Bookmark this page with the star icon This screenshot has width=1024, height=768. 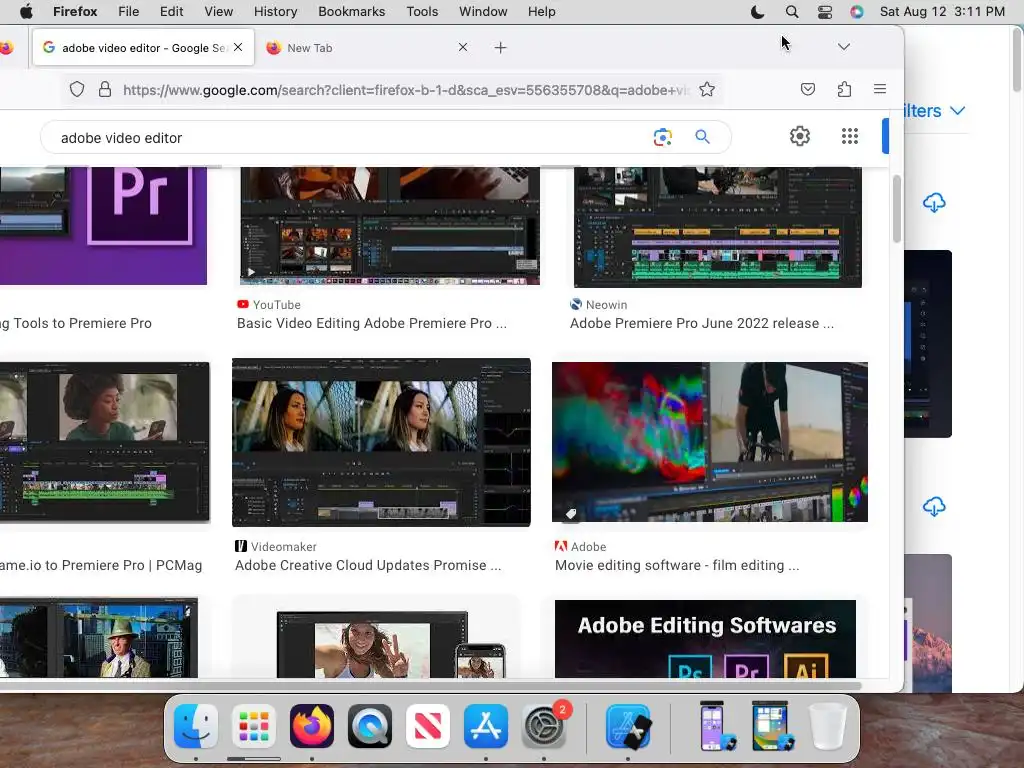(707, 89)
